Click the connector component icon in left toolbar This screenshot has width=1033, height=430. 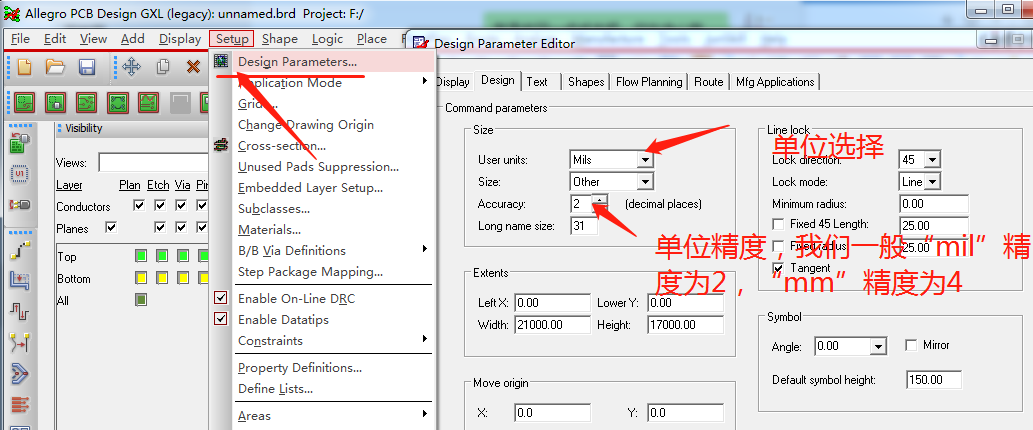coord(20,205)
